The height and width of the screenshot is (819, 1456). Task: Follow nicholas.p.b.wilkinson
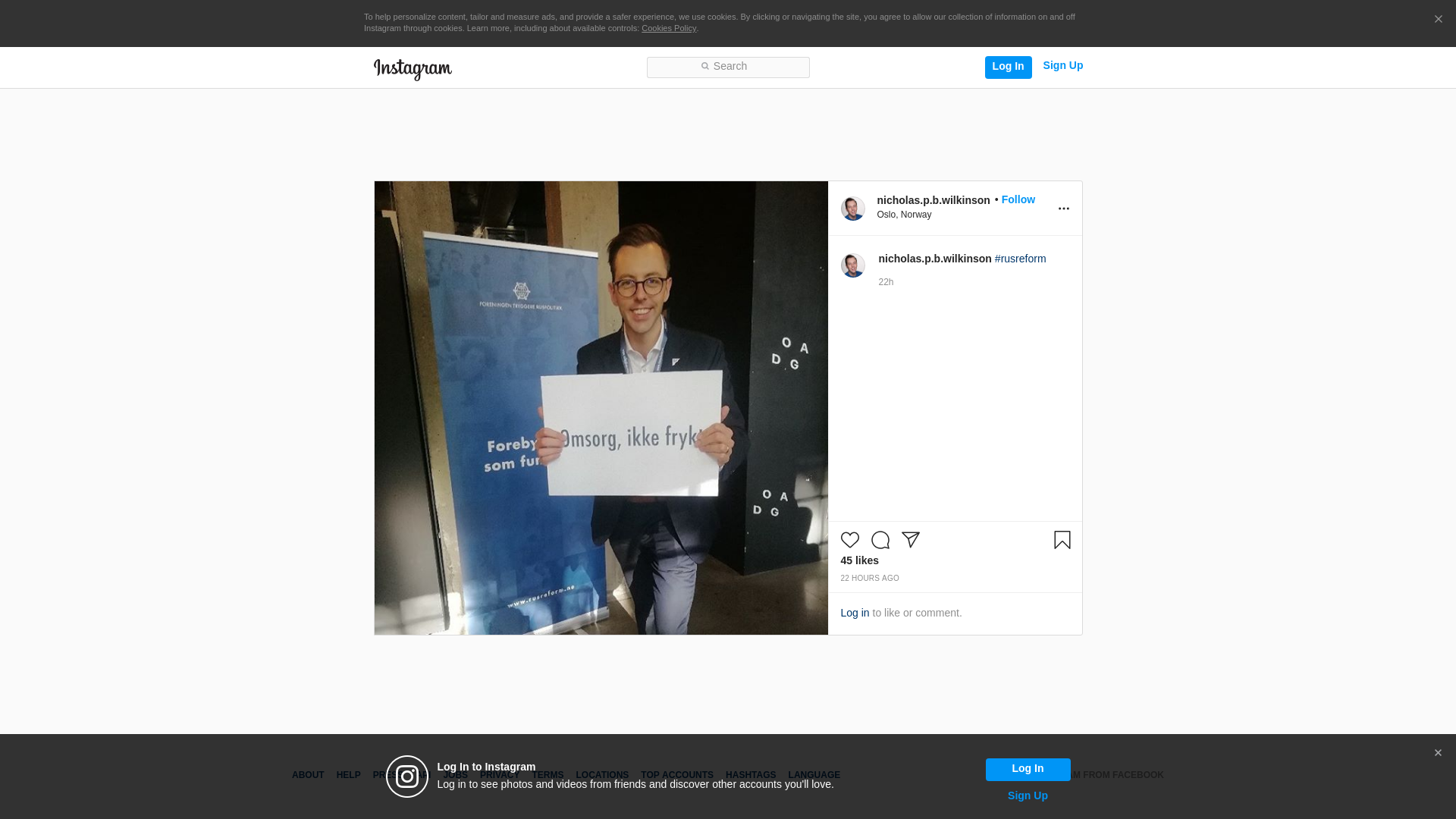tap(1018, 199)
